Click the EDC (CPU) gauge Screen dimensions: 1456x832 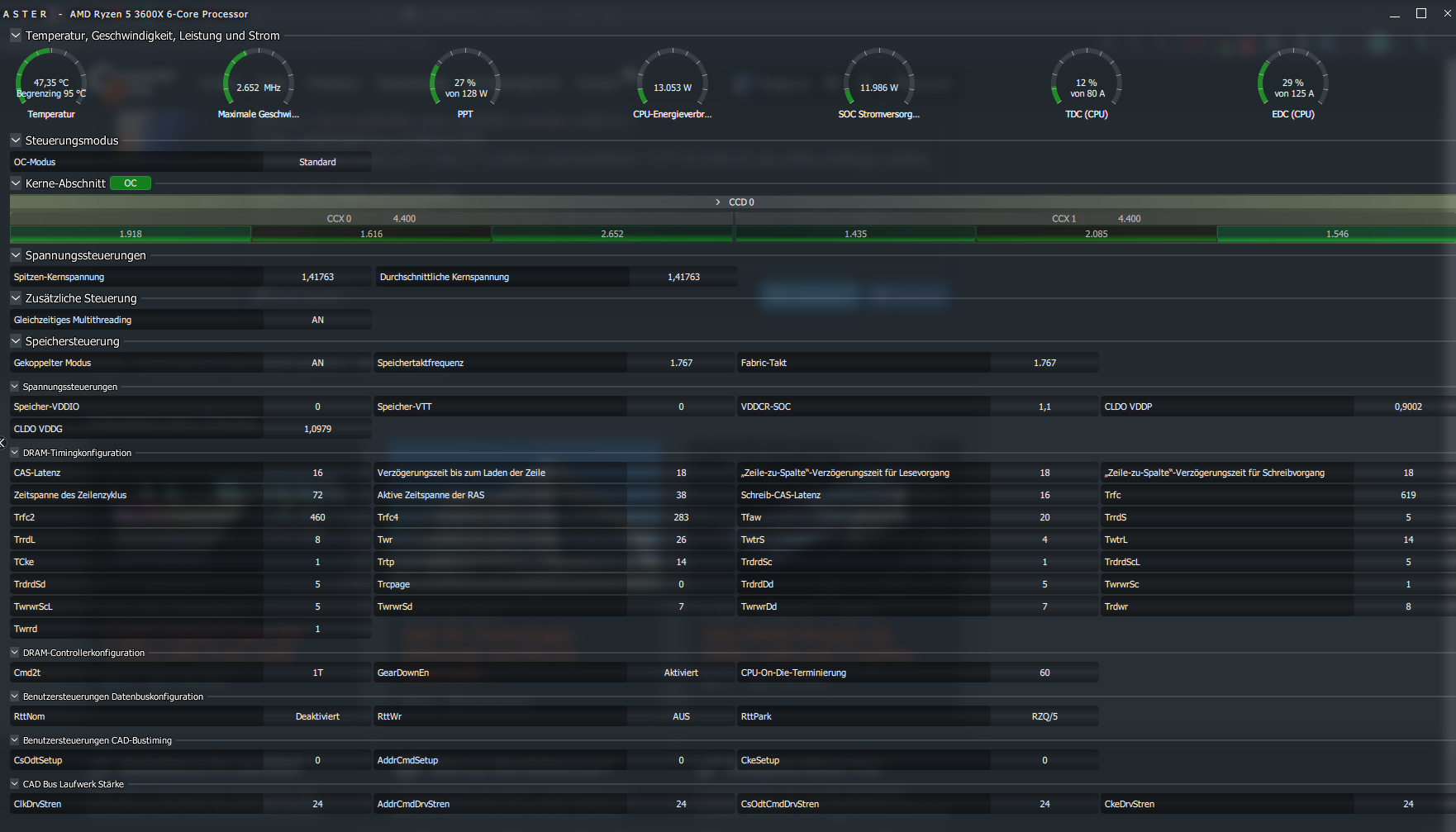1293,83
